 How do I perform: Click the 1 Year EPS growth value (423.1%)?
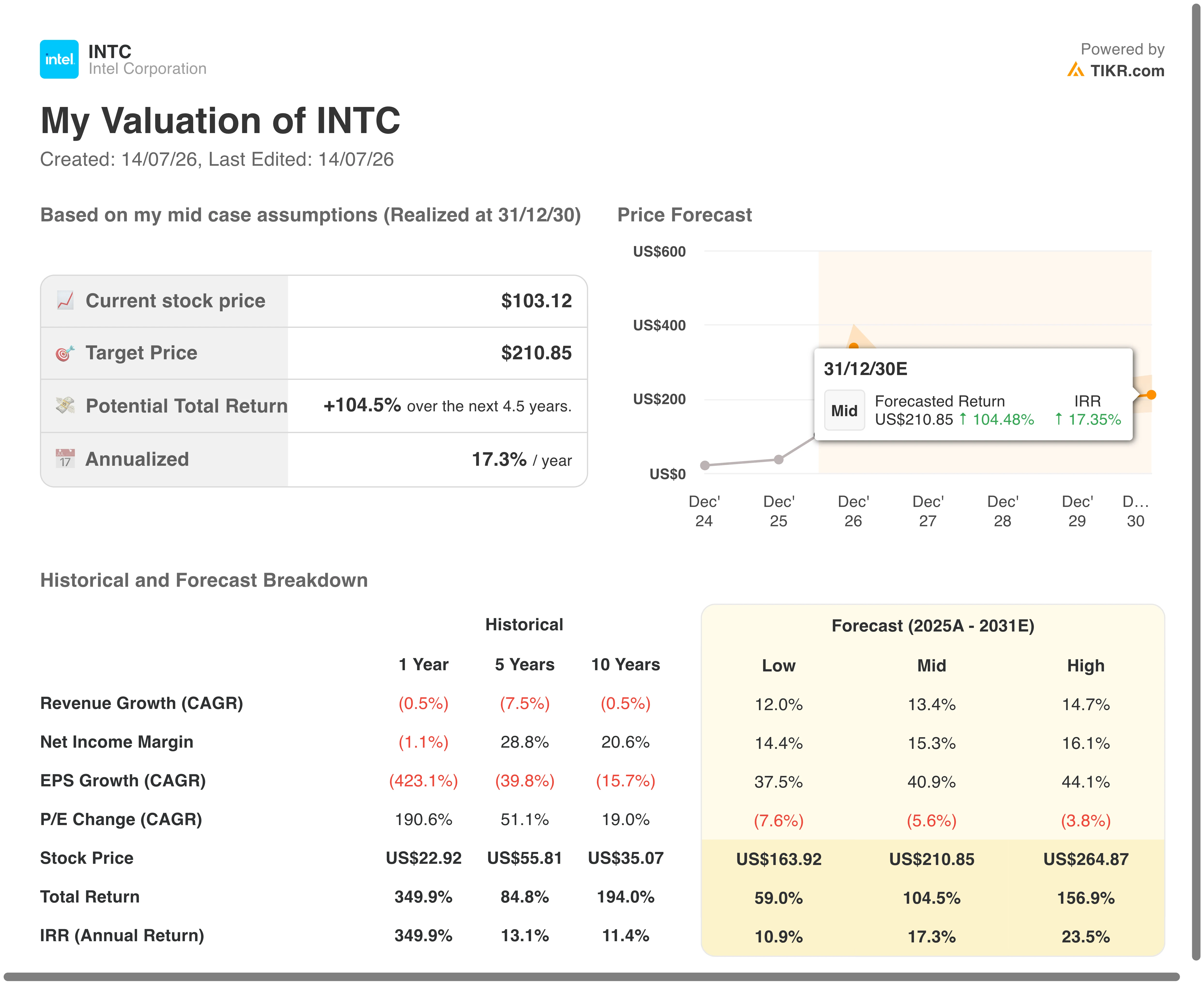[x=423, y=781]
